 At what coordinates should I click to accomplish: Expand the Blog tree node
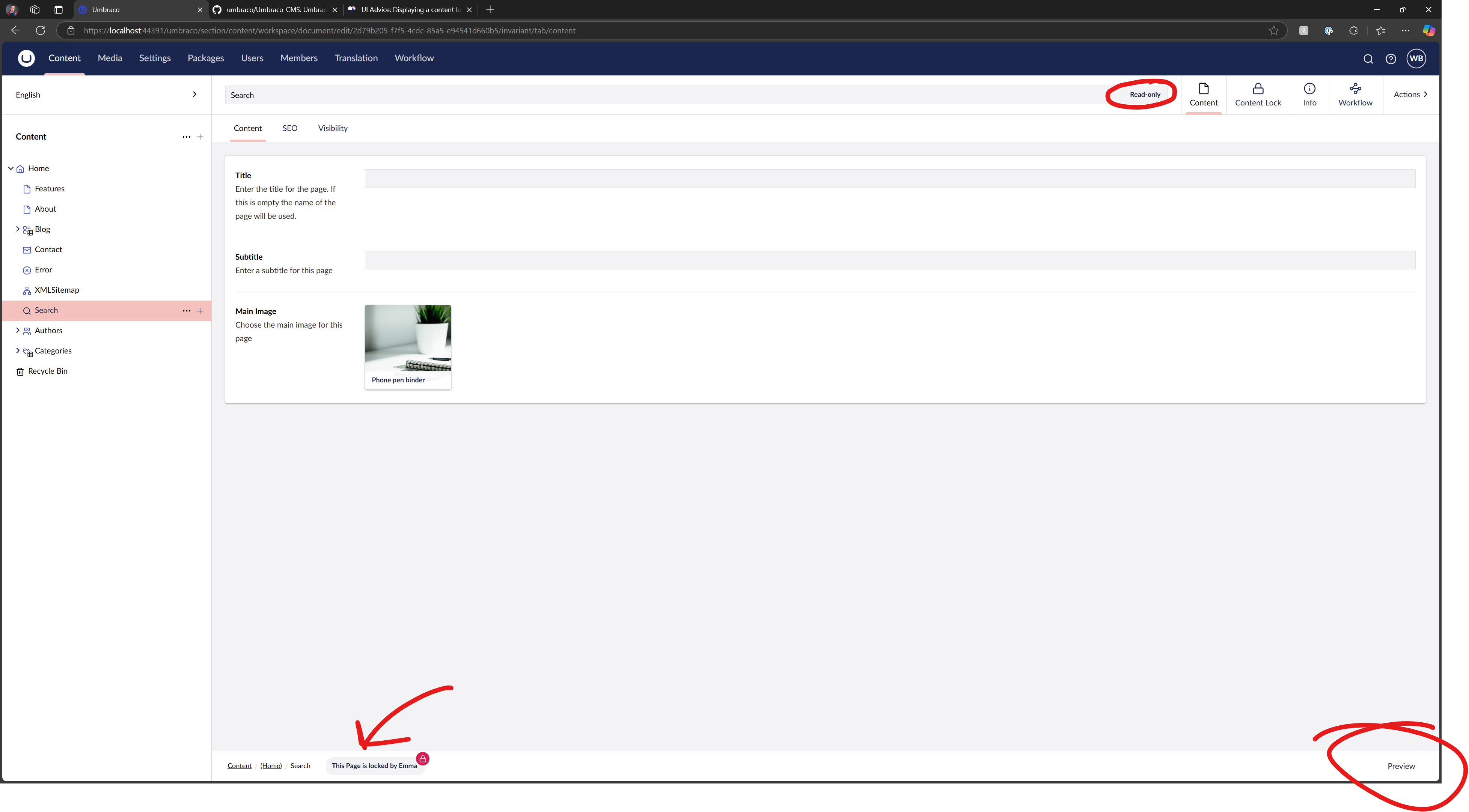point(18,229)
